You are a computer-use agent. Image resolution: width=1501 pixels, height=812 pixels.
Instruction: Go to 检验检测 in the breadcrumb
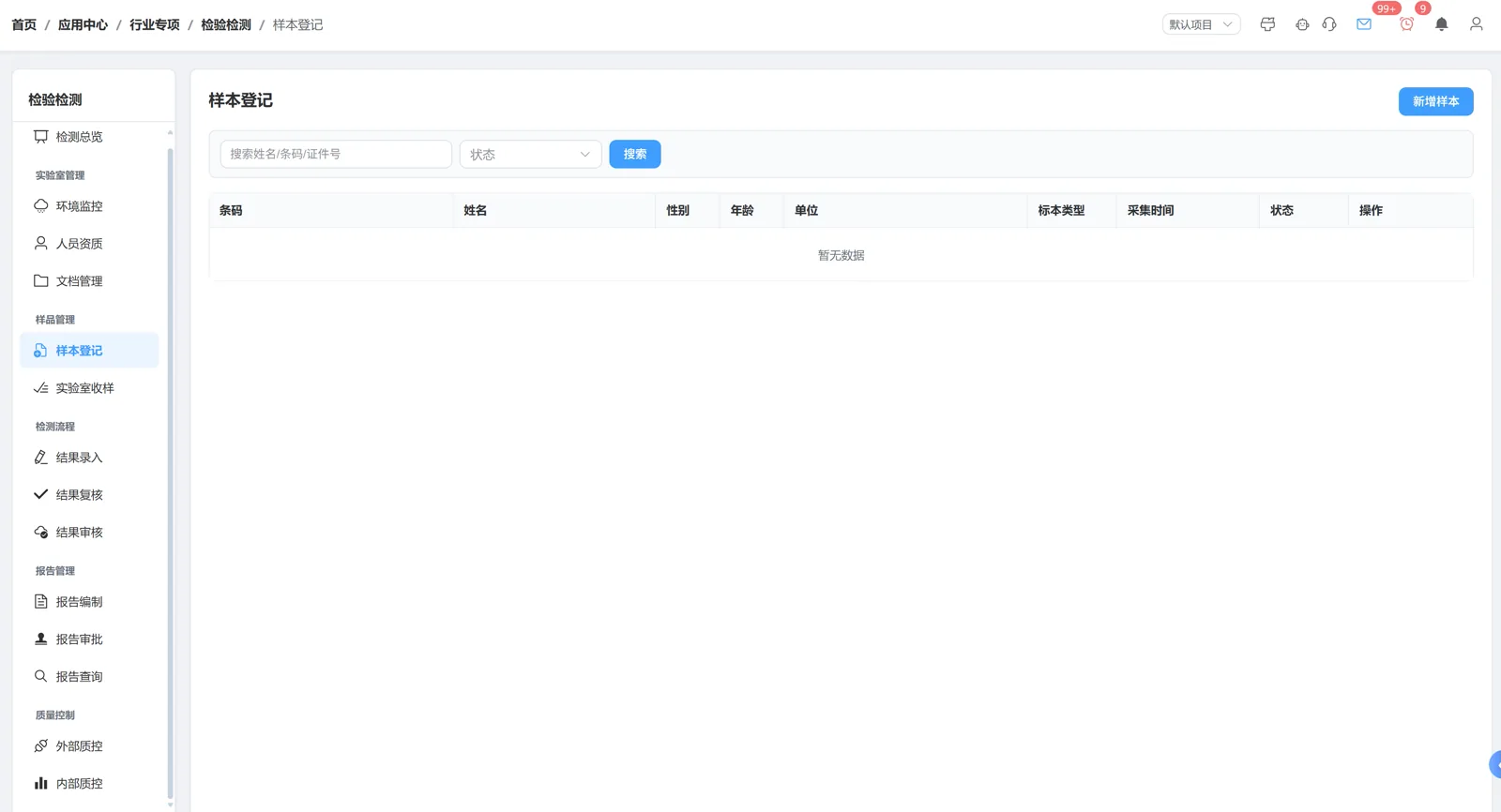pyautogui.click(x=226, y=25)
